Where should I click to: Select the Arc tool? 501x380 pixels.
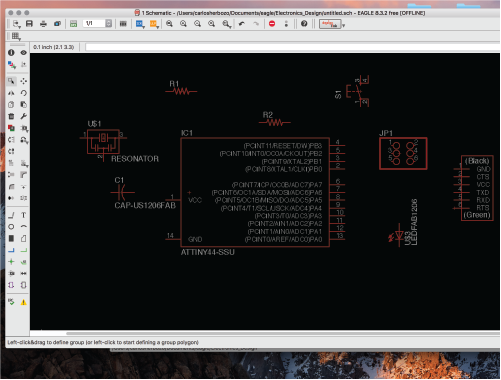pyautogui.click(x=23, y=227)
